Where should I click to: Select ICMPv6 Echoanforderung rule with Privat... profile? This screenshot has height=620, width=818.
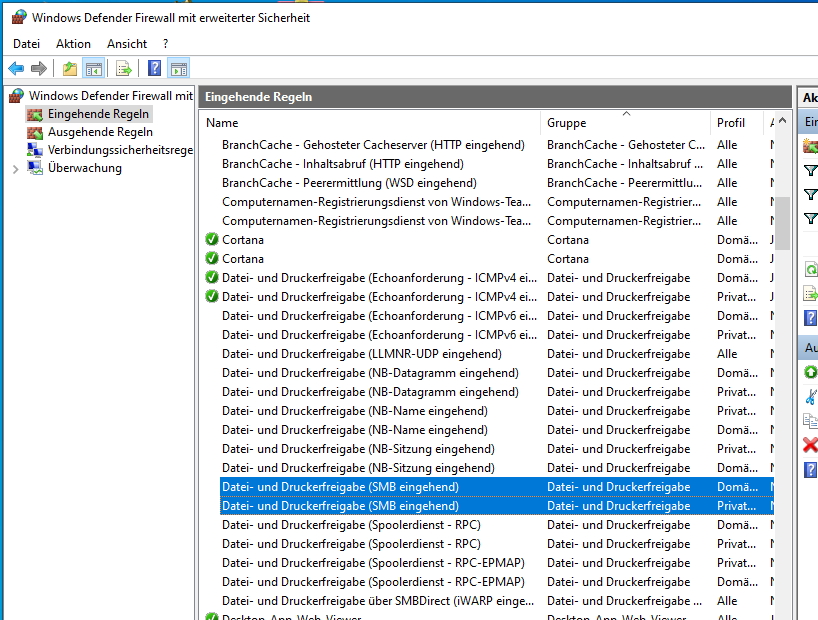tap(379, 335)
